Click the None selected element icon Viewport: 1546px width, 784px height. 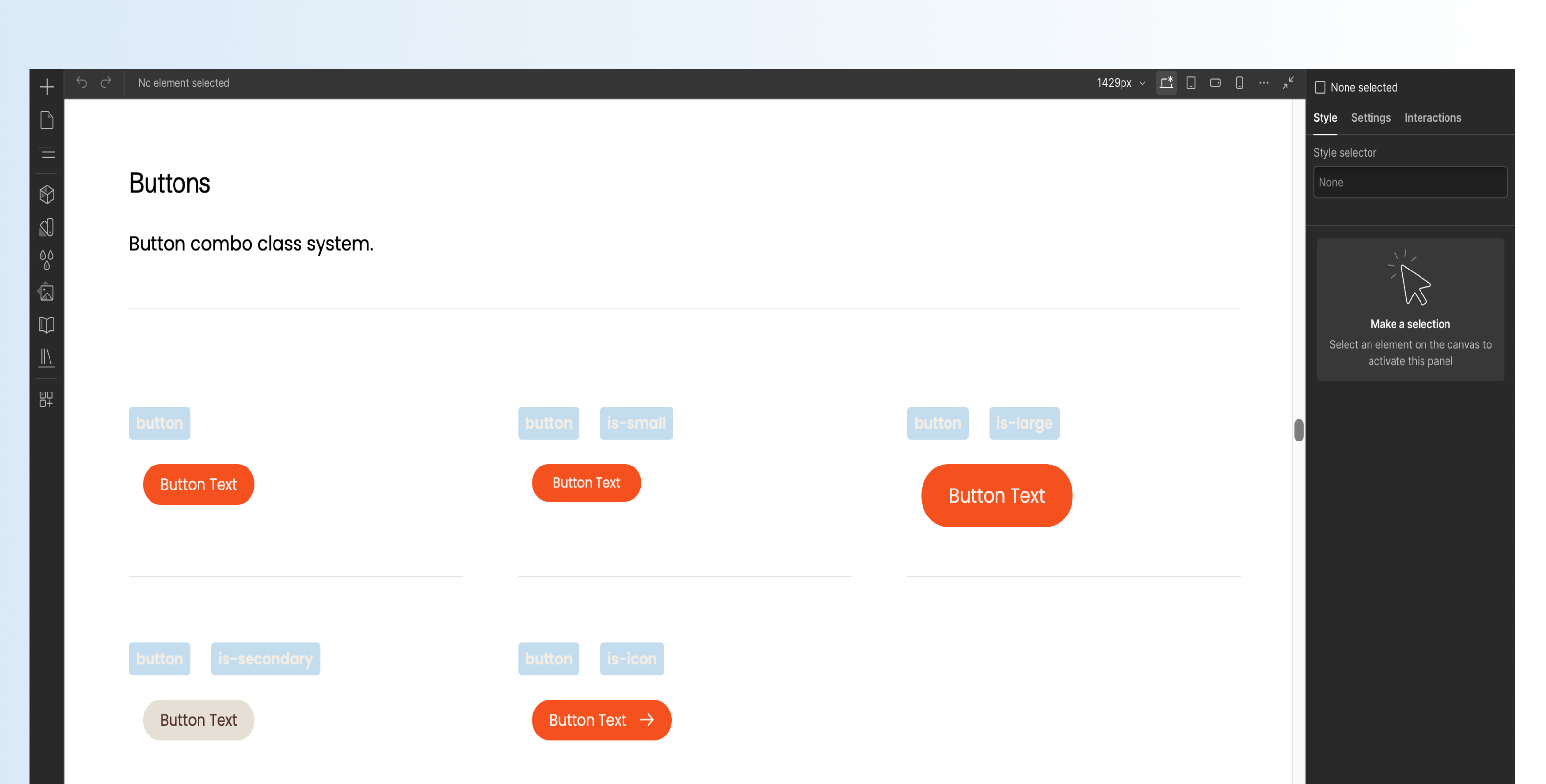[x=1321, y=88]
